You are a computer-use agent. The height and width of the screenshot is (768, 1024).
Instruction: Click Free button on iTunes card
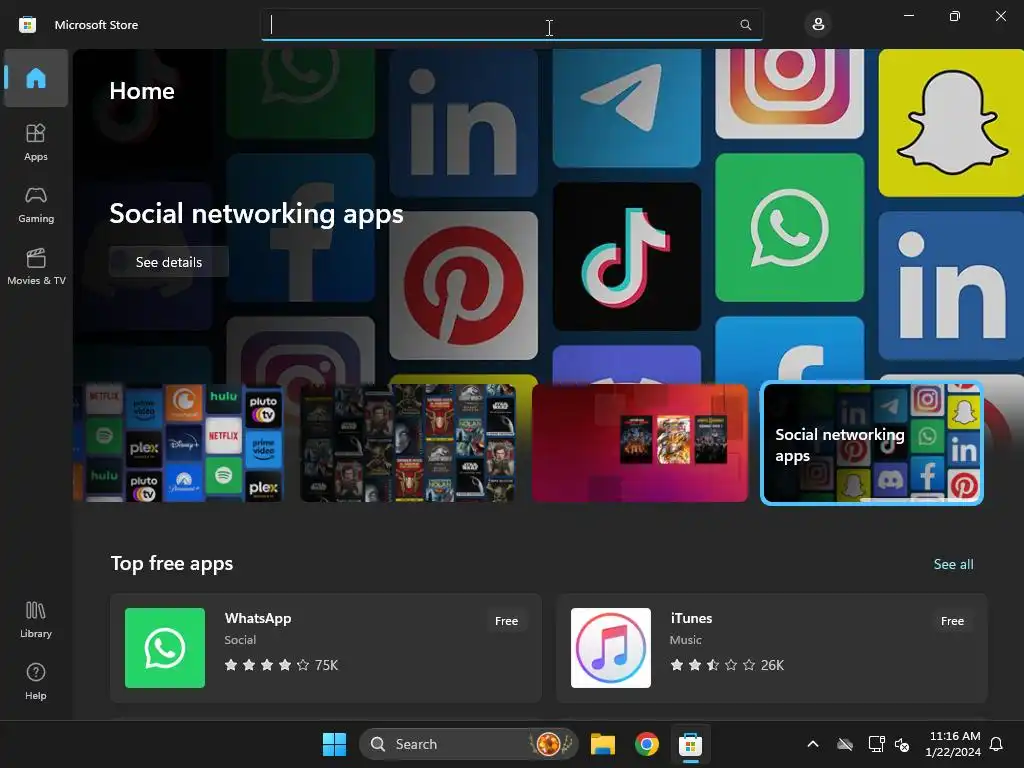click(x=952, y=621)
